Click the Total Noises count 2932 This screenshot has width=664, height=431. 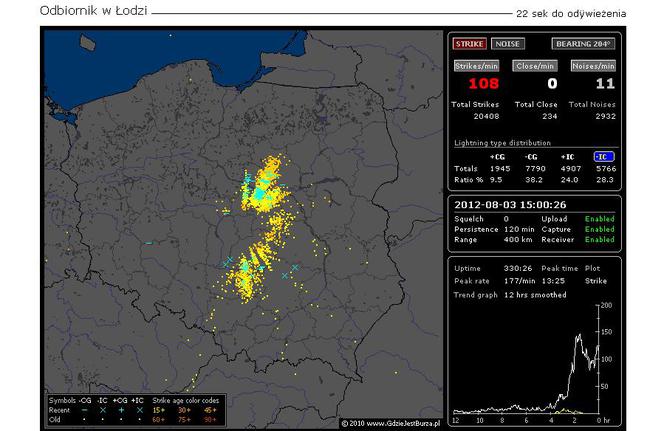606,116
